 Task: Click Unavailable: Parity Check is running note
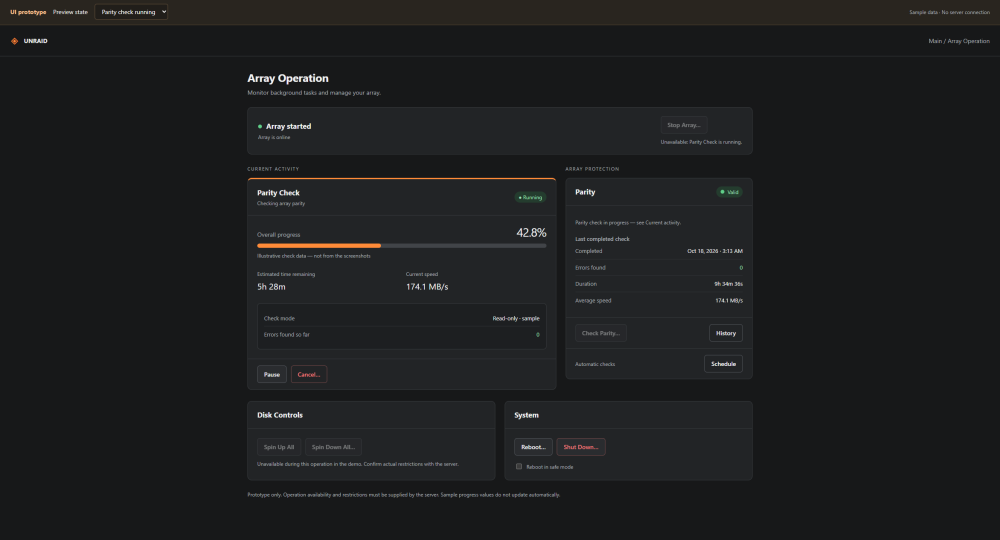coord(701,142)
